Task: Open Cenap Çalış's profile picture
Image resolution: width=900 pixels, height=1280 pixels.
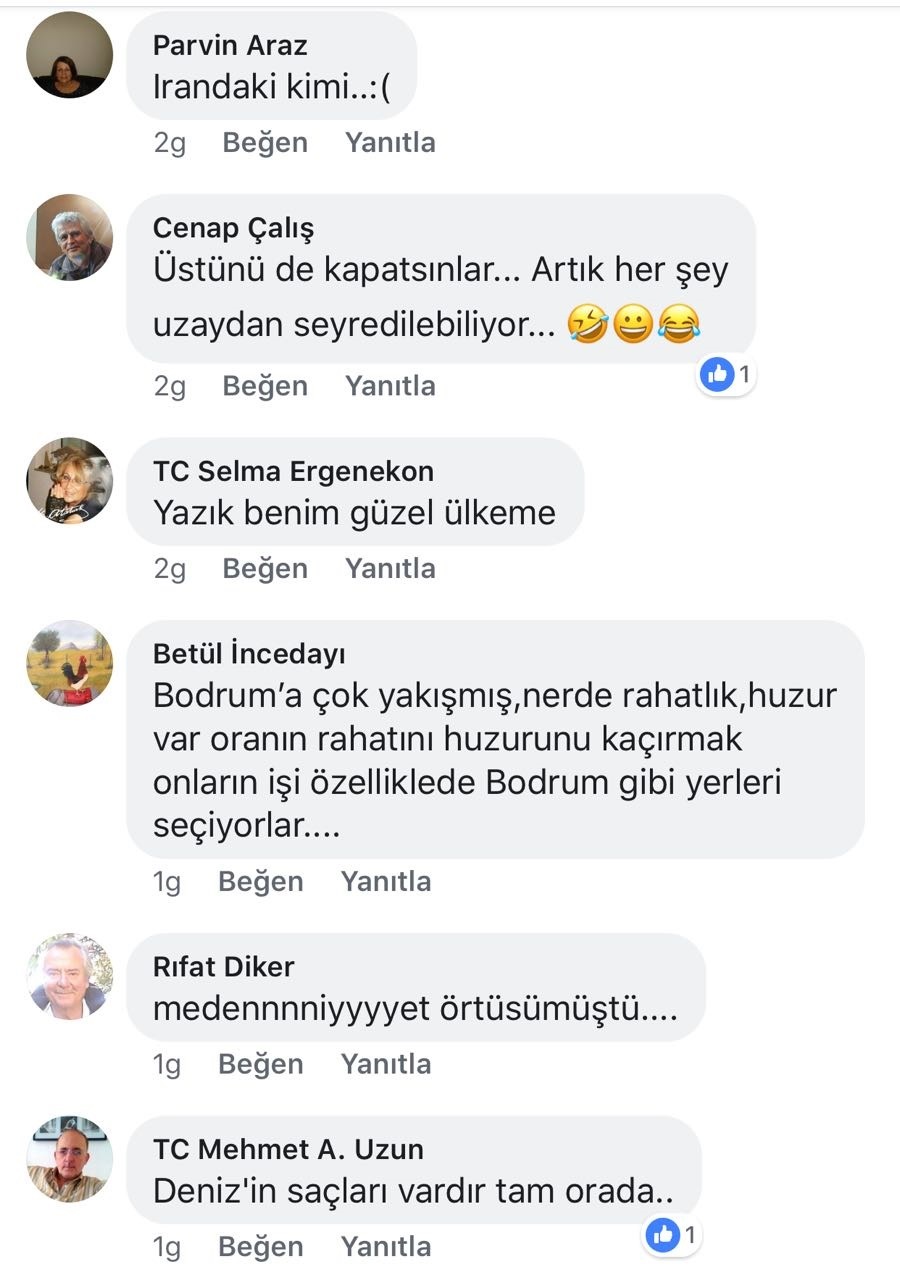Action: [x=69, y=237]
